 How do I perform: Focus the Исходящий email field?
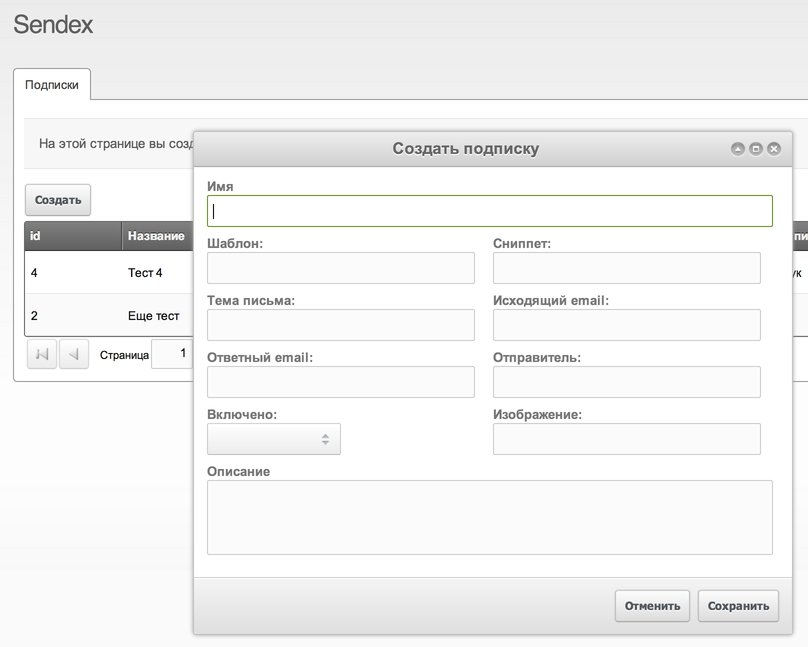coord(626,325)
